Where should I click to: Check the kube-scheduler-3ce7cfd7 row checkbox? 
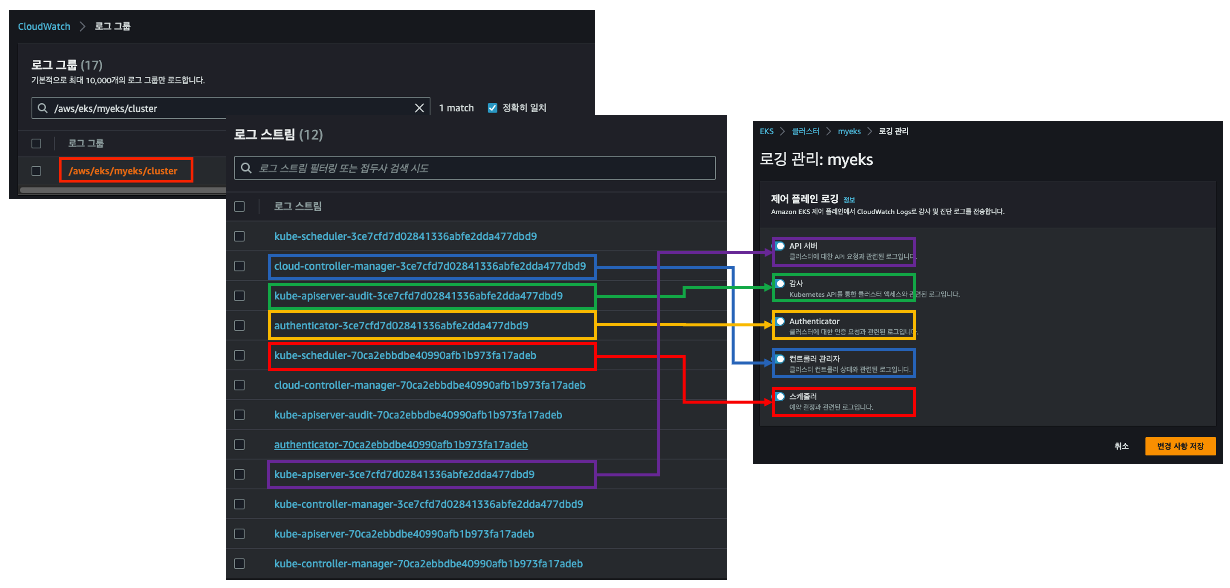(239, 237)
